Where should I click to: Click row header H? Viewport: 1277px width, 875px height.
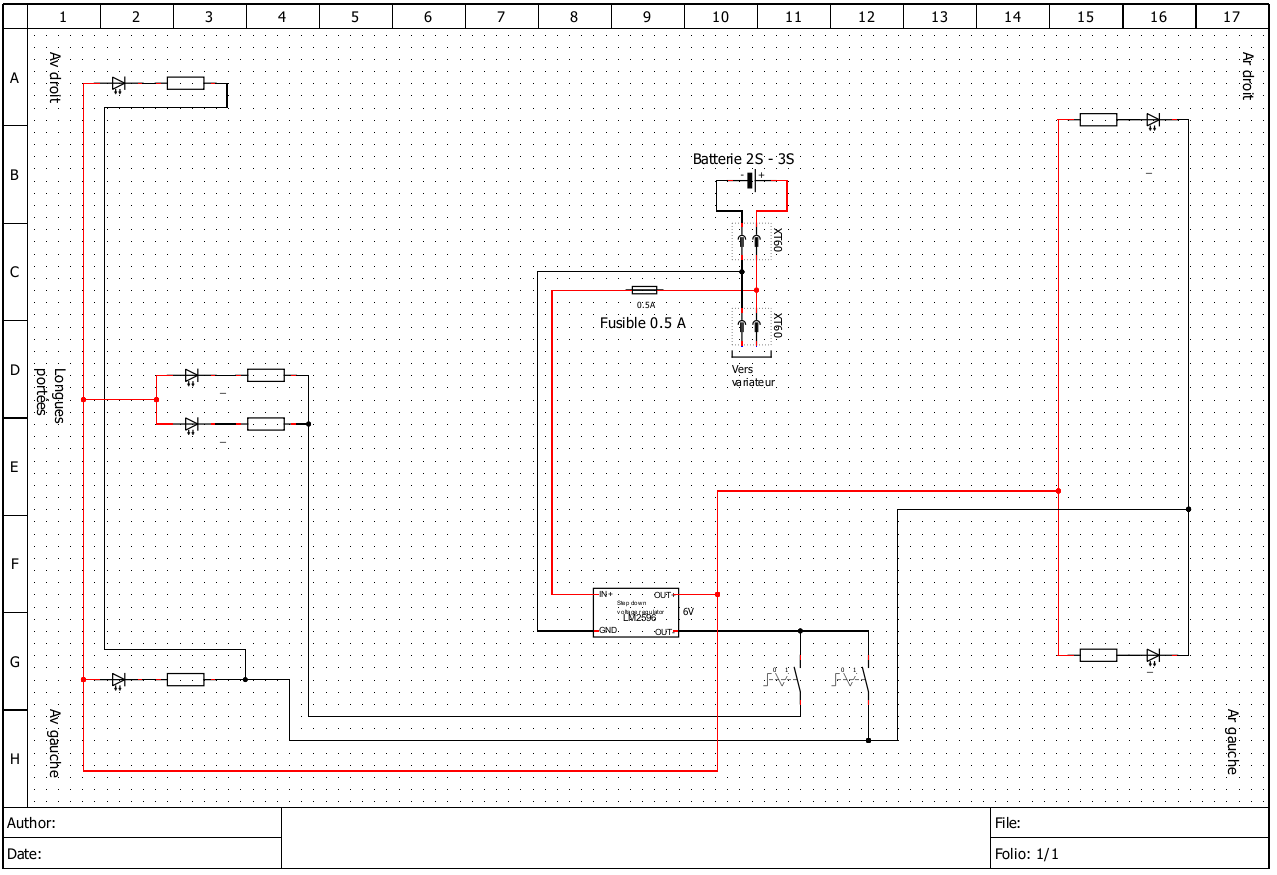tap(15, 759)
